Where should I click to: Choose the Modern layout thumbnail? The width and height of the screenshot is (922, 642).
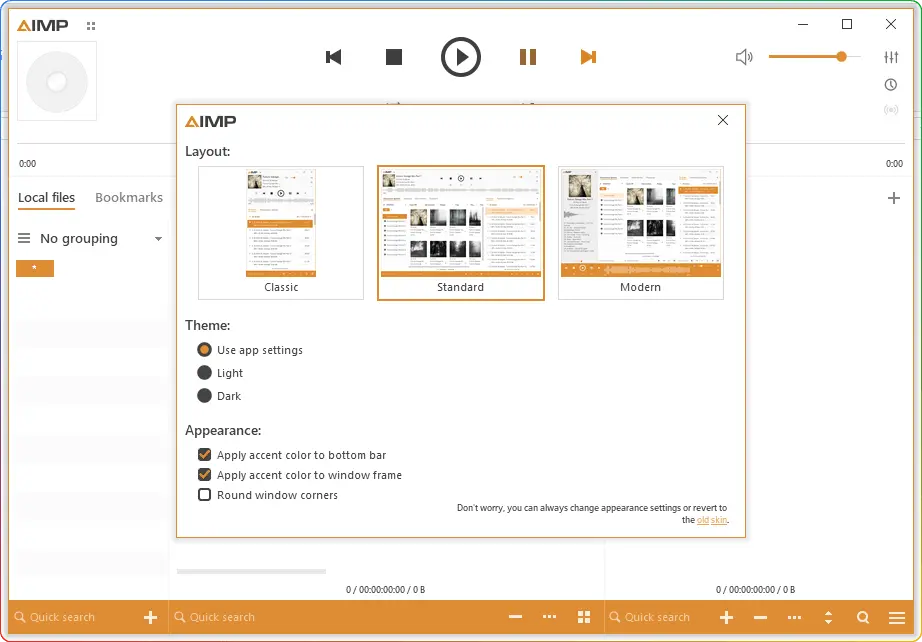click(640, 232)
